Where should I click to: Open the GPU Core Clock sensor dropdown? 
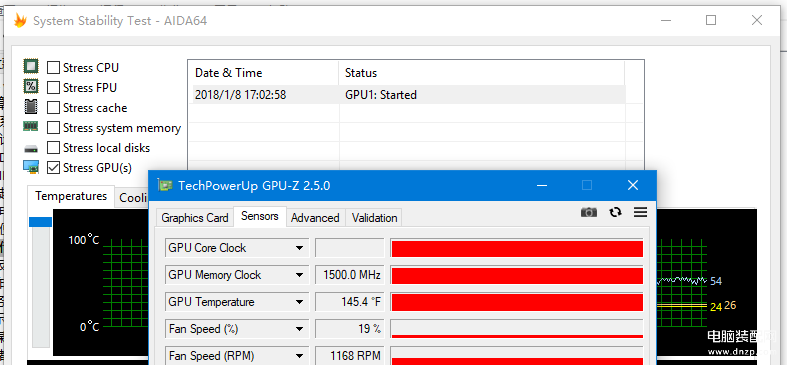click(x=299, y=248)
